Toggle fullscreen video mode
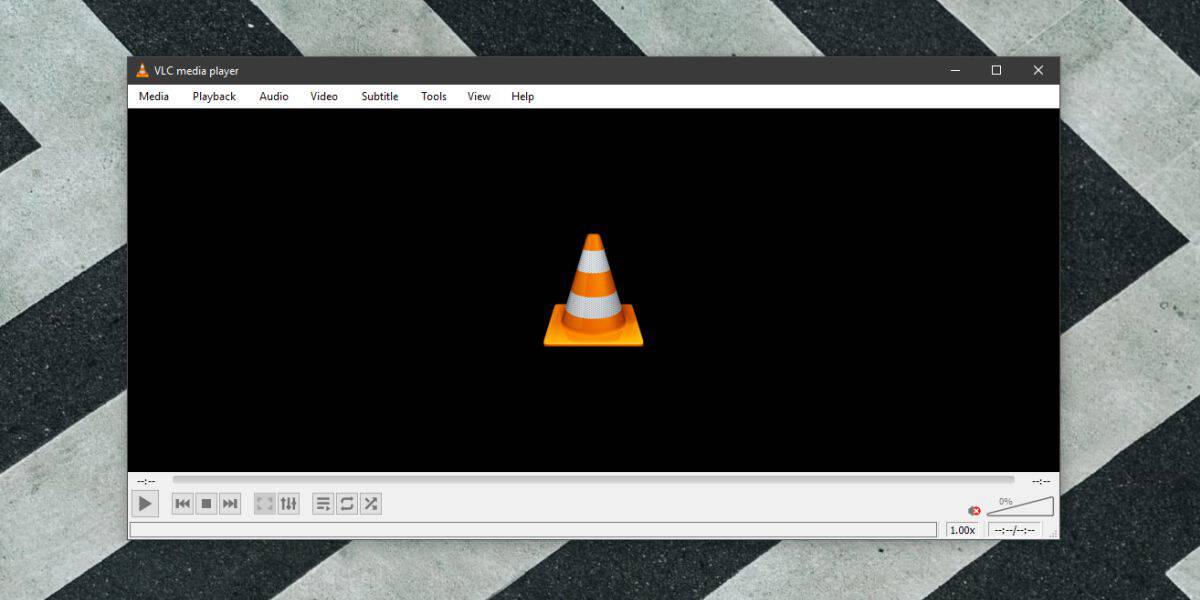 click(265, 503)
